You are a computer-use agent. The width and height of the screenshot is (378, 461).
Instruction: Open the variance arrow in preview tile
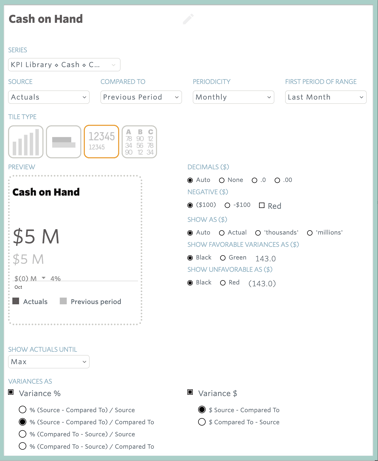tap(44, 278)
